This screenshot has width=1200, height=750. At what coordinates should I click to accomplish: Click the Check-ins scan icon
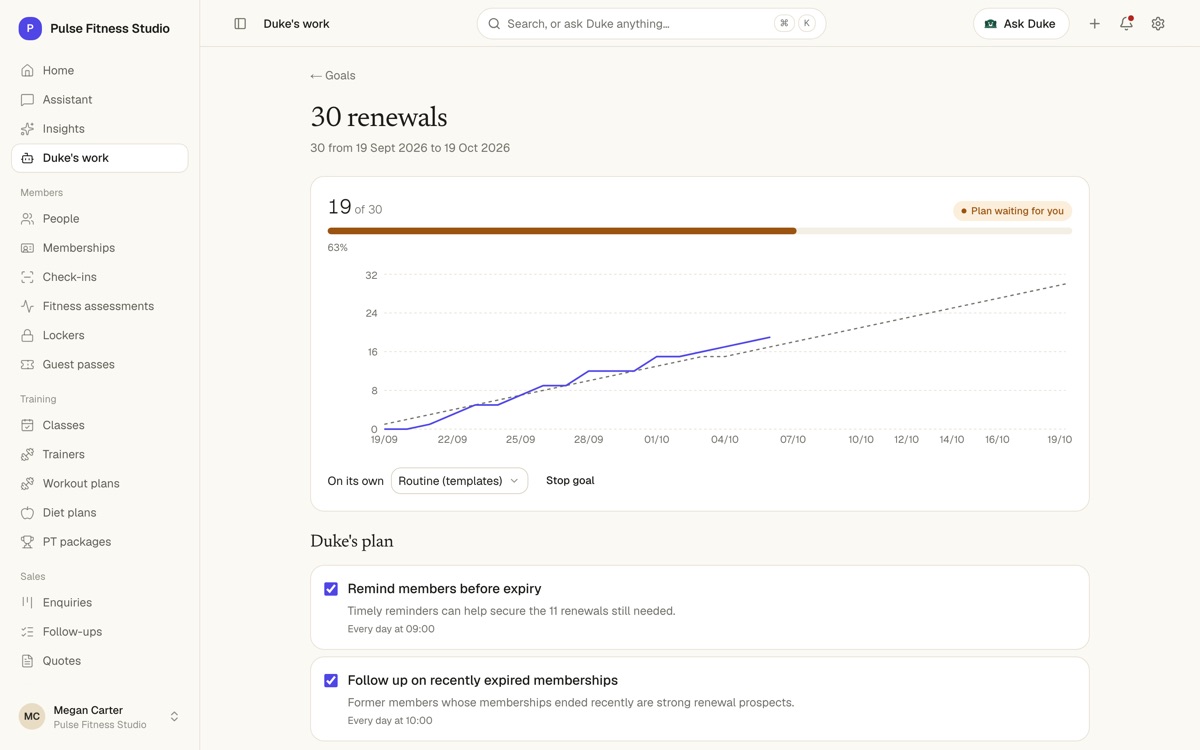pyautogui.click(x=27, y=277)
